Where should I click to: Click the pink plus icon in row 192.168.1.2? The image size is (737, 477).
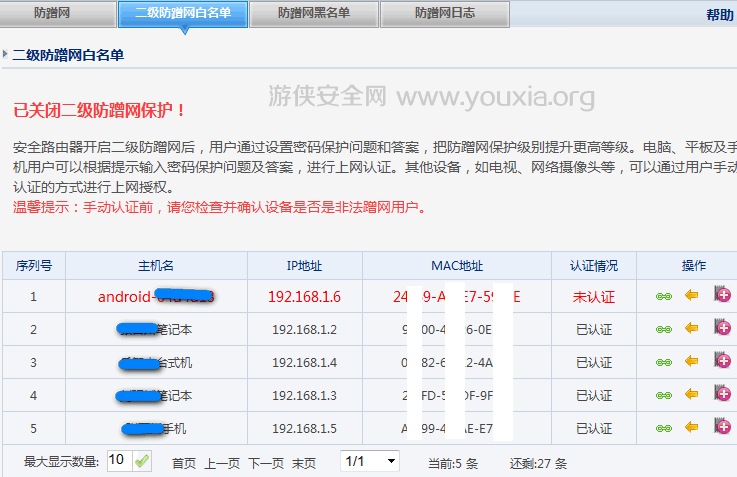click(x=722, y=327)
